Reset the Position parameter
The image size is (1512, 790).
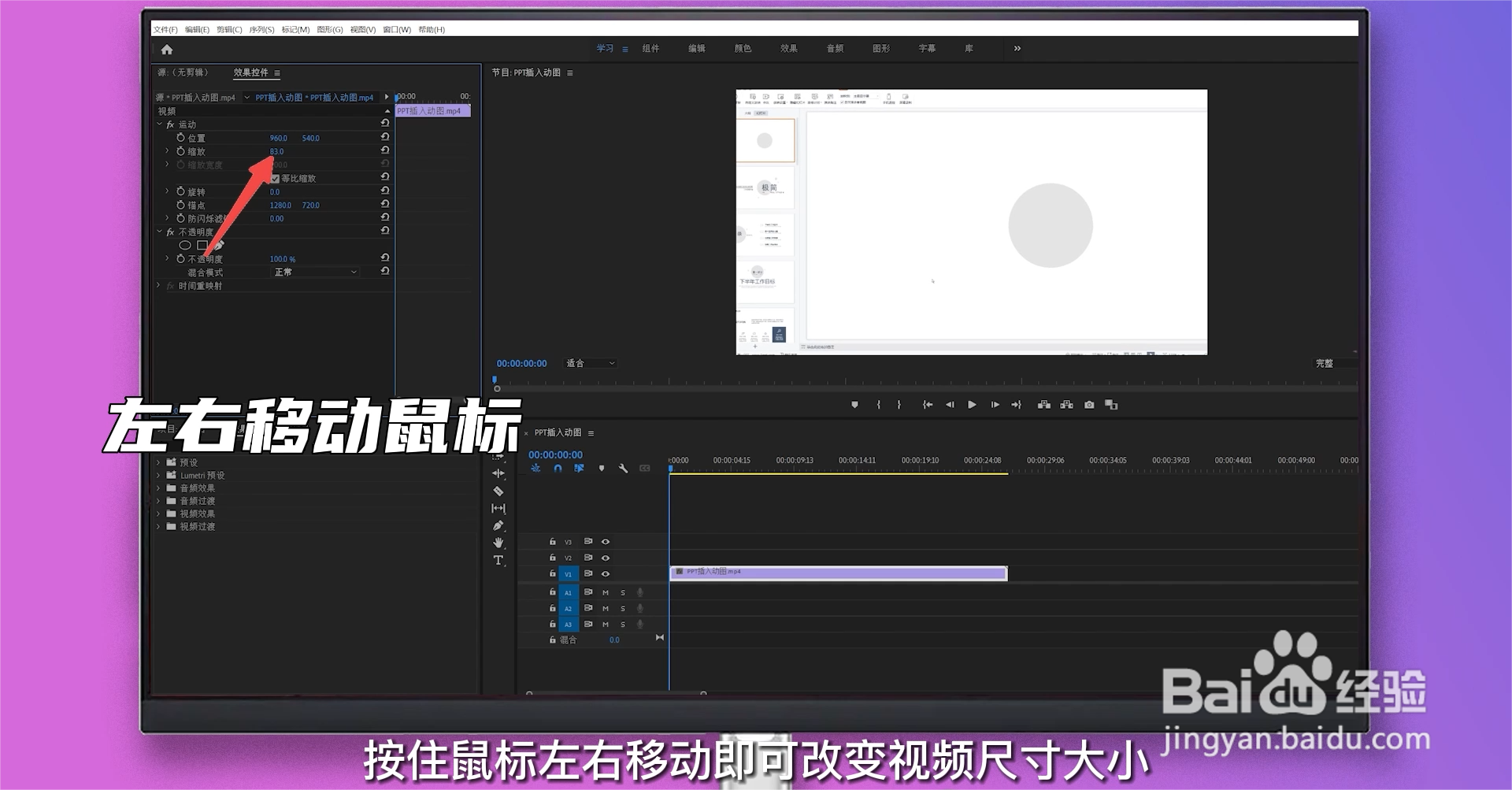tap(385, 137)
